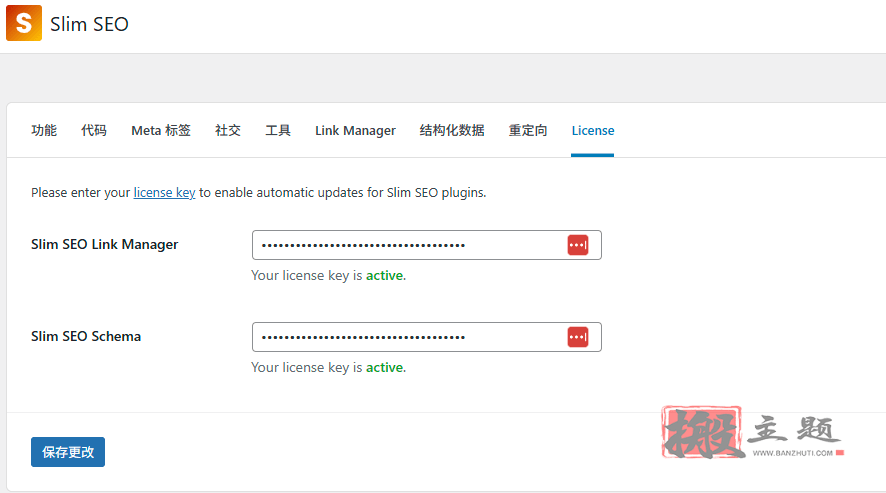
Task: Open the Meta 标签 tab
Action: [x=161, y=131]
